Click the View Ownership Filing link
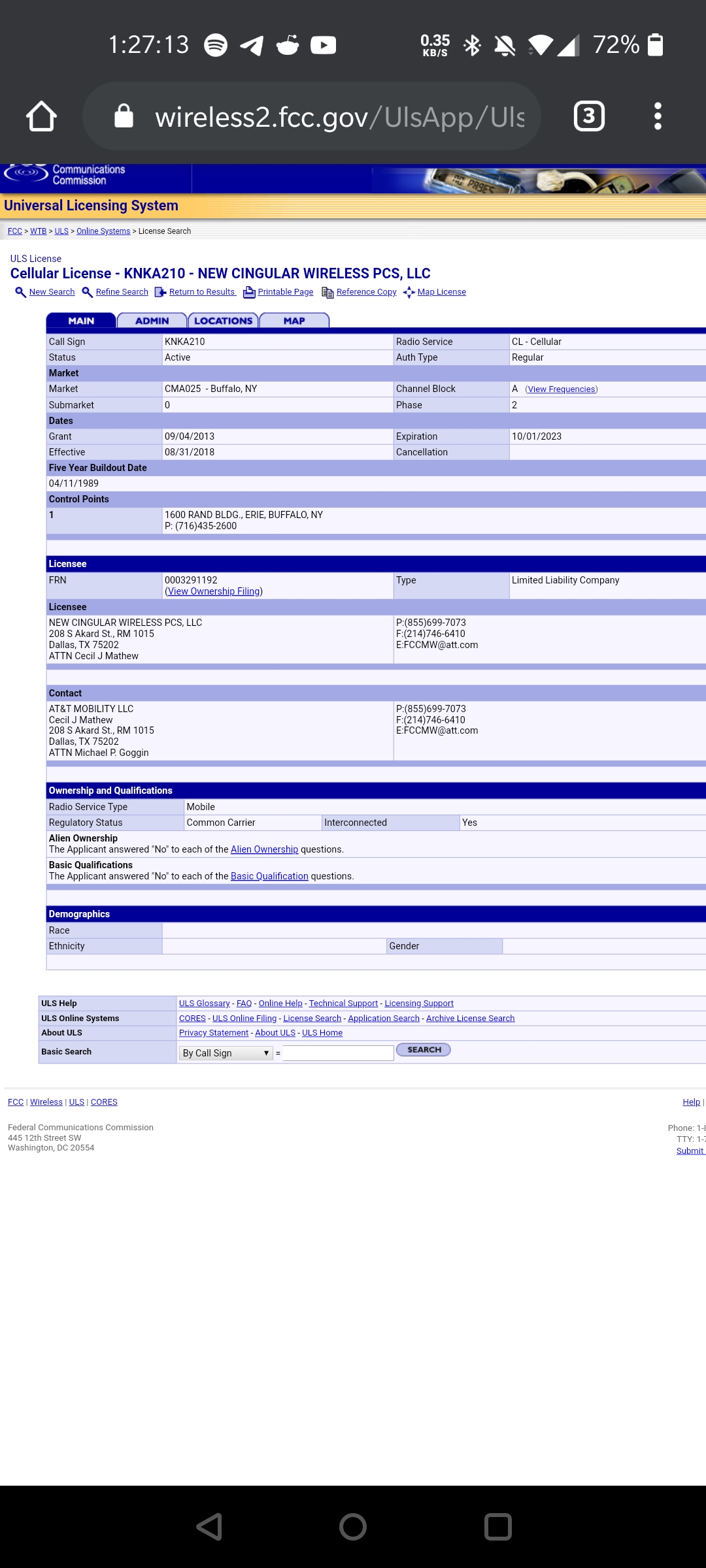The width and height of the screenshot is (706, 1568). [214, 591]
